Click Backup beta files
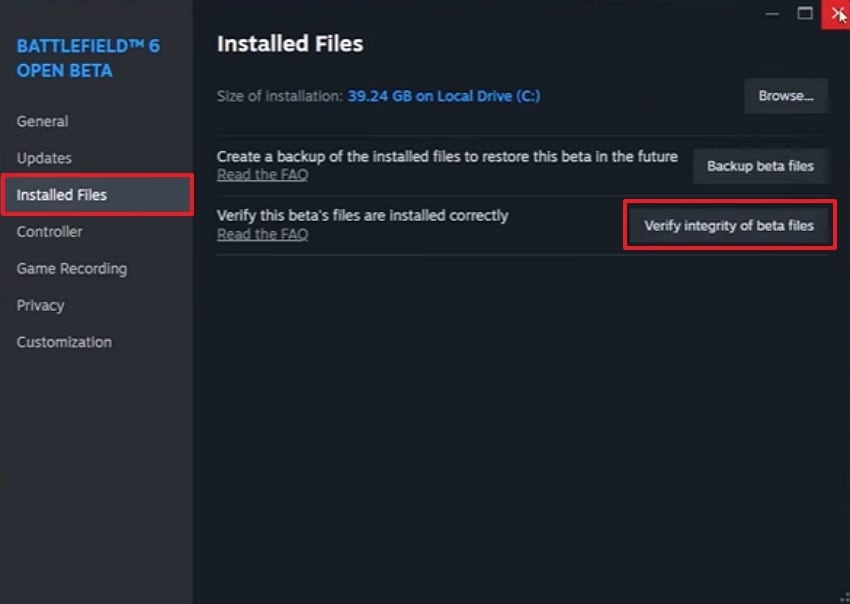 point(760,166)
